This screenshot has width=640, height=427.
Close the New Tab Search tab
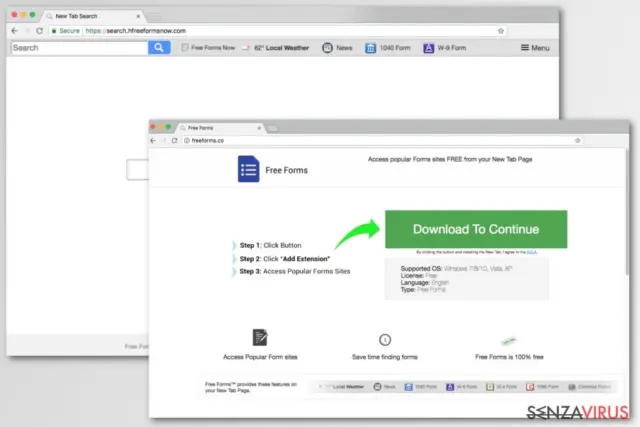138,16
